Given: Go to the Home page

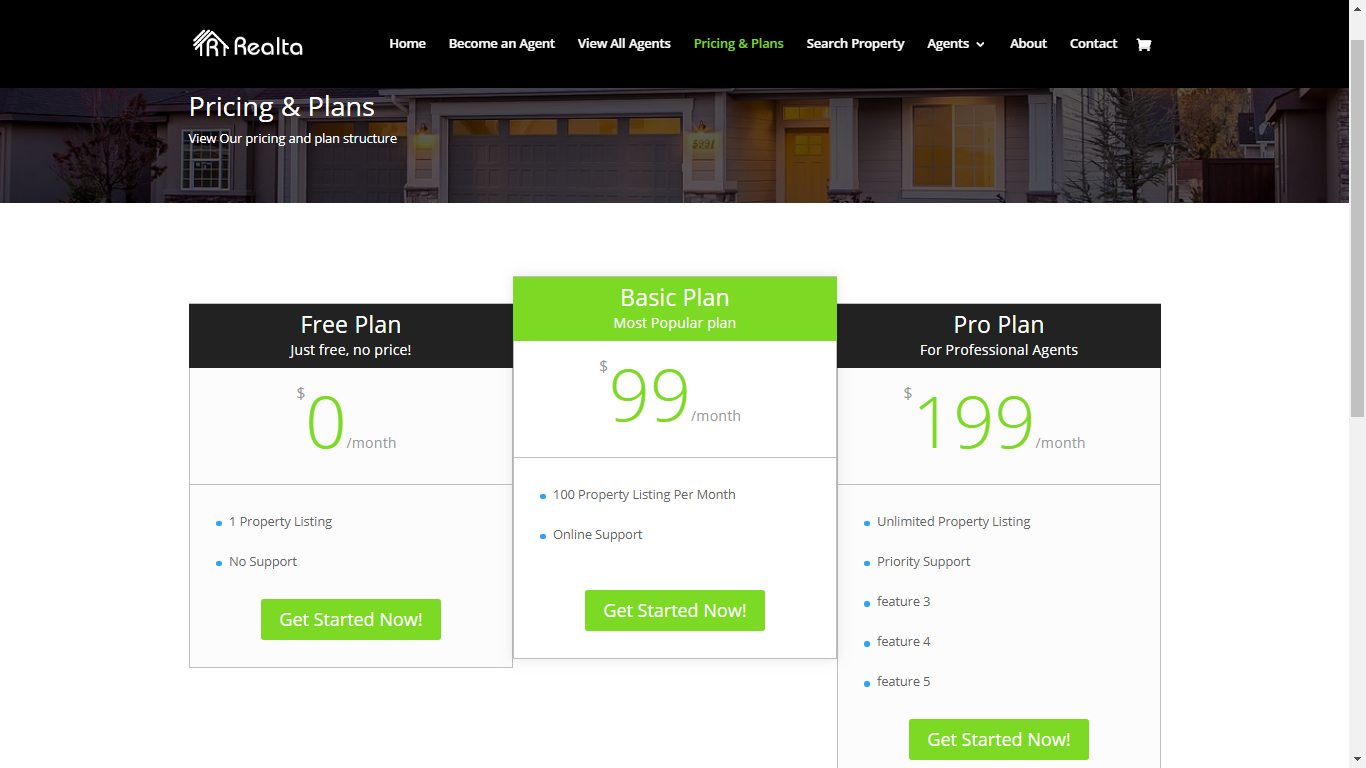Looking at the screenshot, I should 407,44.
